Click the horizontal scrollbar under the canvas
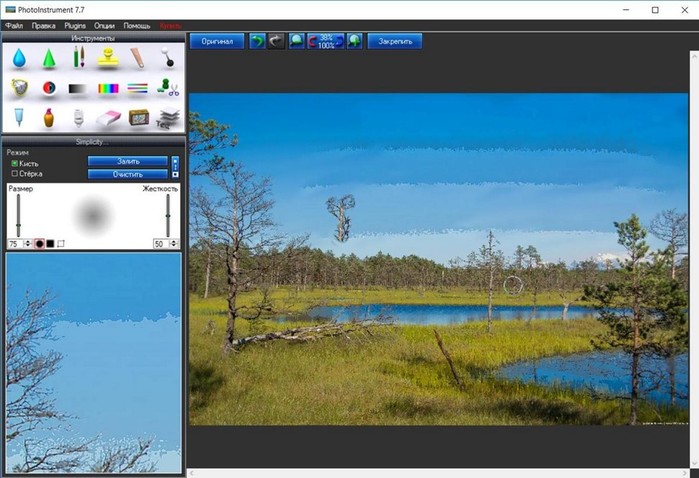Image resolution: width=699 pixels, height=478 pixels. click(x=439, y=473)
